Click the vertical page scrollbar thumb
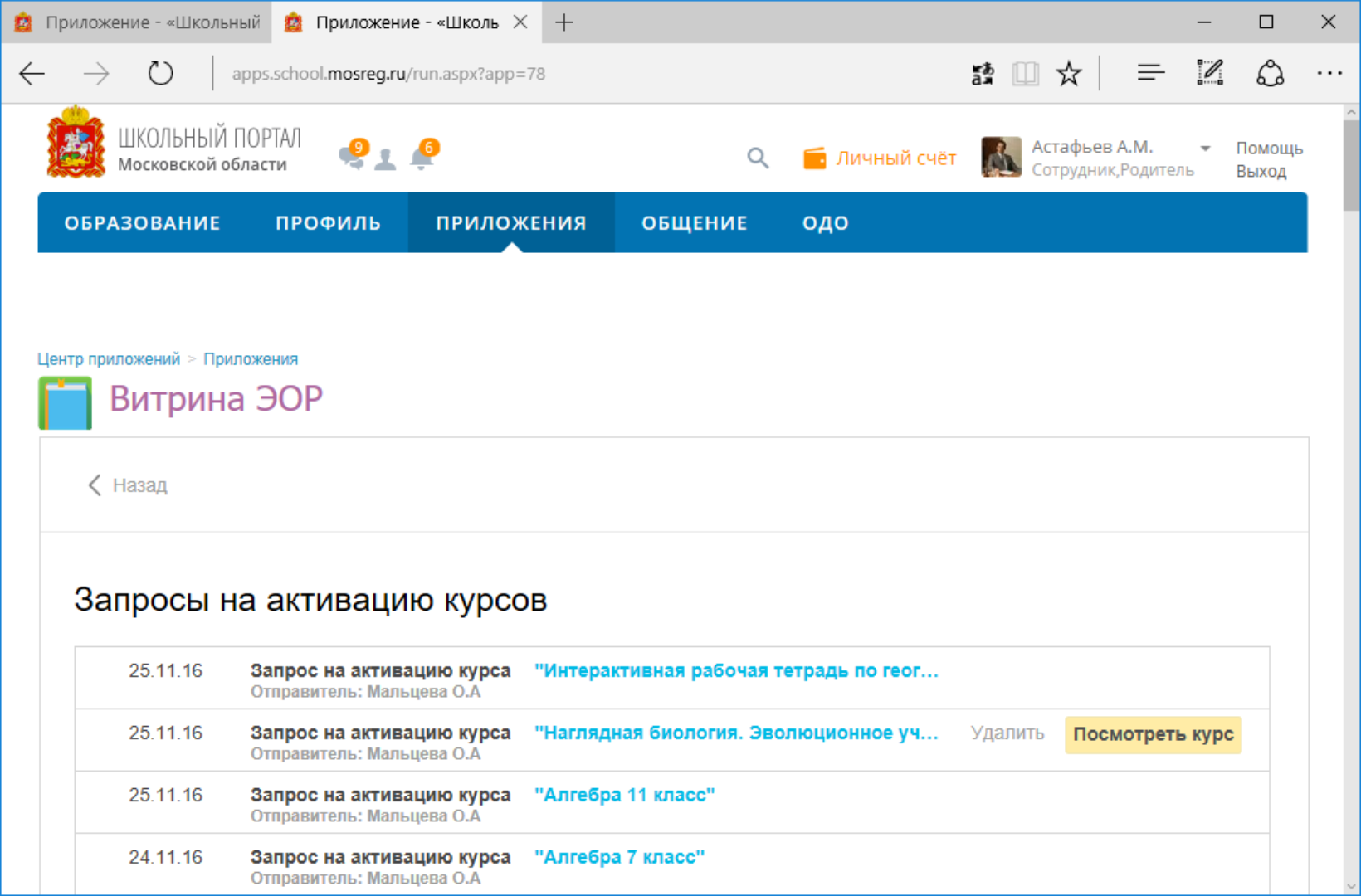Image resolution: width=1361 pixels, height=896 pixels. click(x=1351, y=166)
